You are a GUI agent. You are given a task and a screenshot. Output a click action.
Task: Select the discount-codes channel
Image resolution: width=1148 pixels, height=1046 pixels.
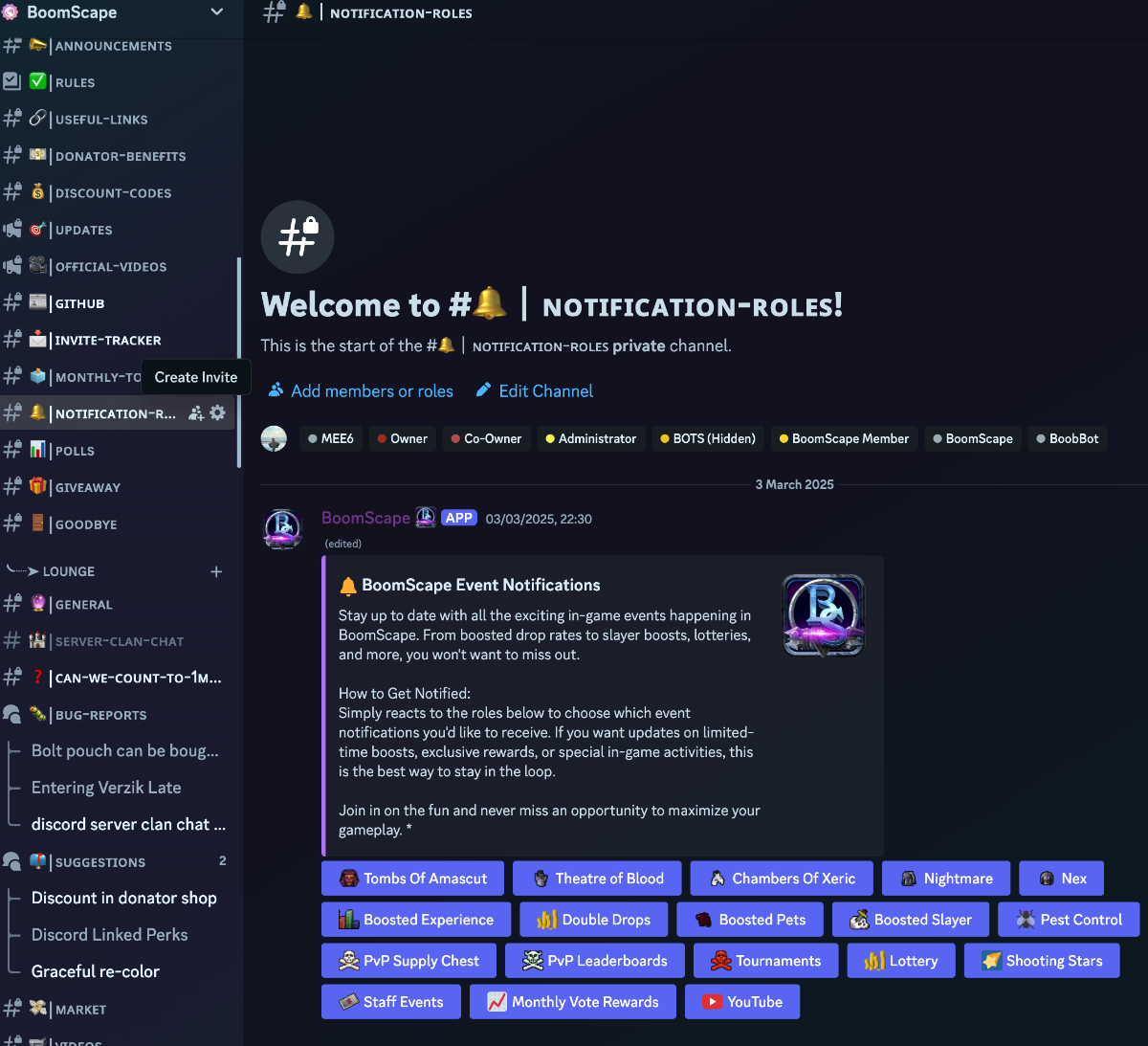pos(118,193)
